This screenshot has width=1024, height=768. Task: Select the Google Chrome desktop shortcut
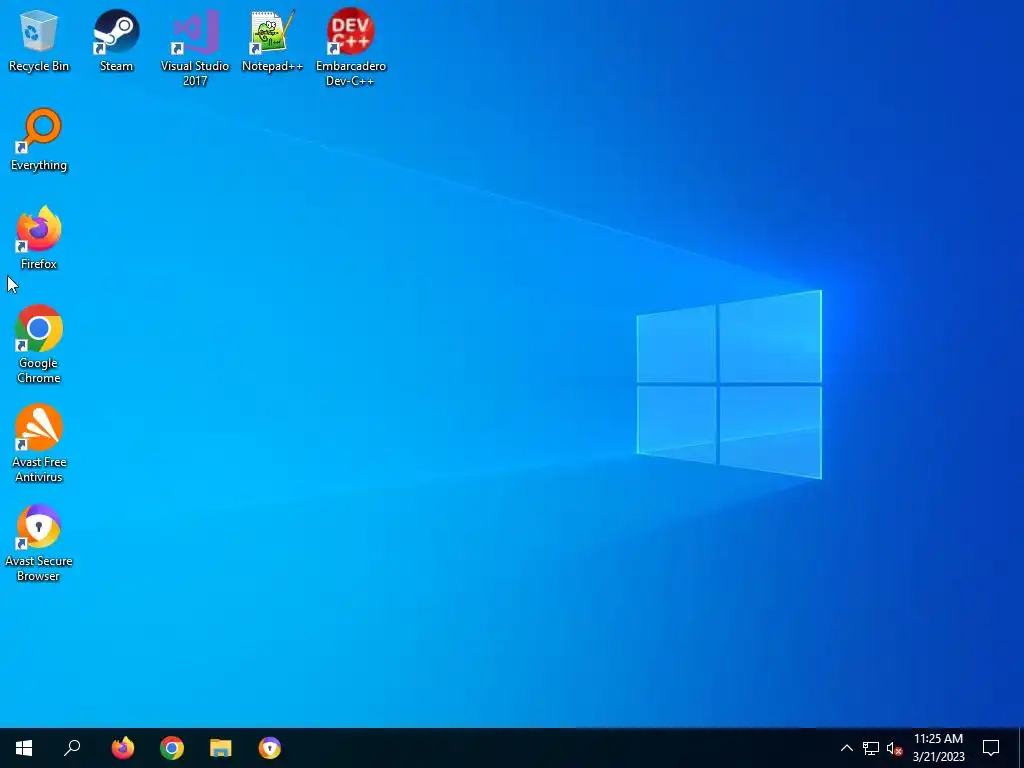point(39,344)
